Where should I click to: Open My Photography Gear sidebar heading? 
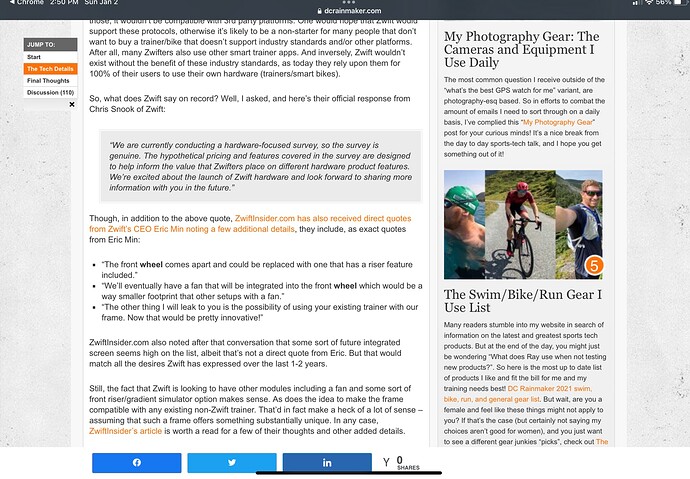[x=521, y=49]
